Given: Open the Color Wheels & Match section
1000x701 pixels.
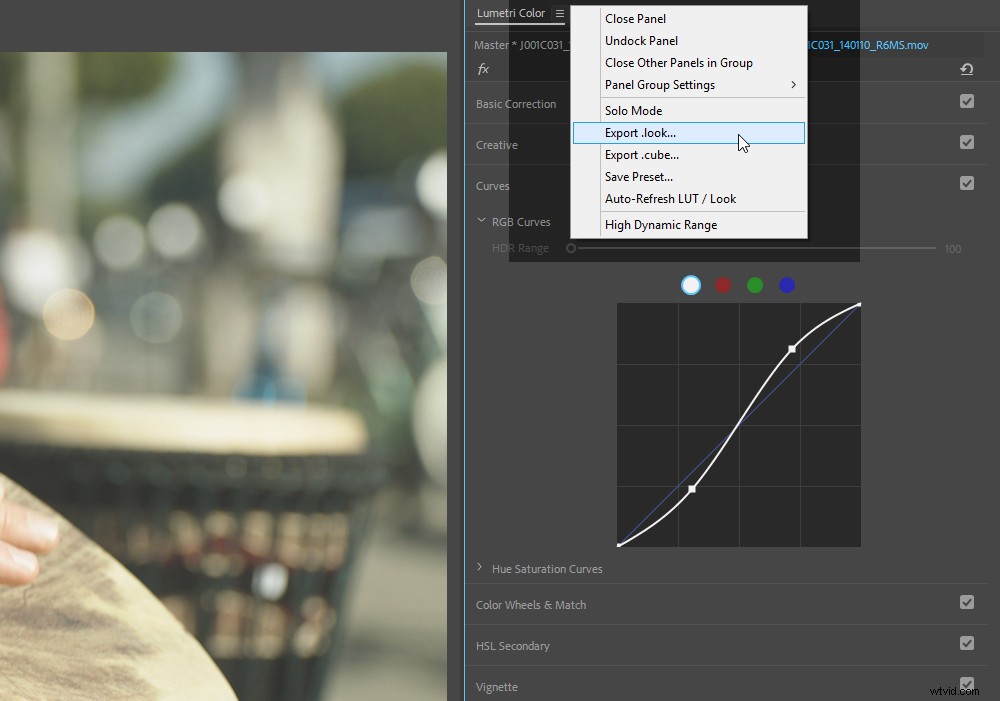Looking at the screenshot, I should click(x=531, y=603).
